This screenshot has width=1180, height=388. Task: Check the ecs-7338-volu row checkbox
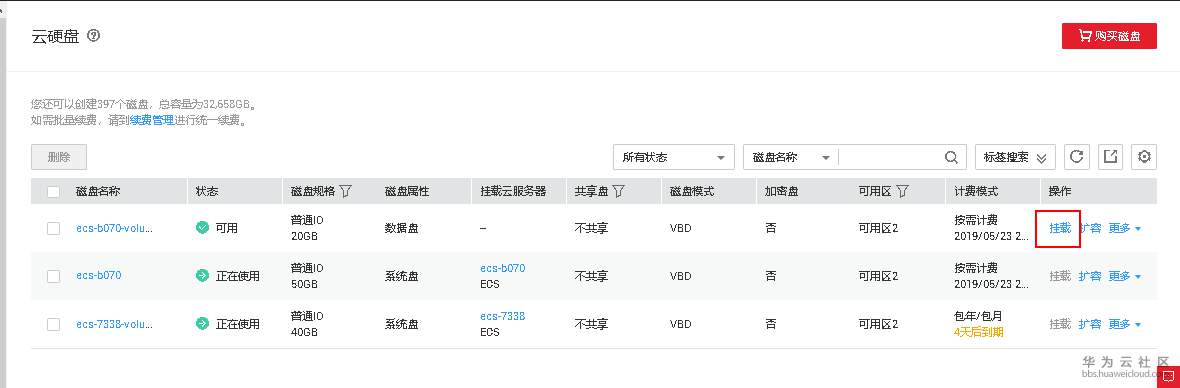pos(53,324)
